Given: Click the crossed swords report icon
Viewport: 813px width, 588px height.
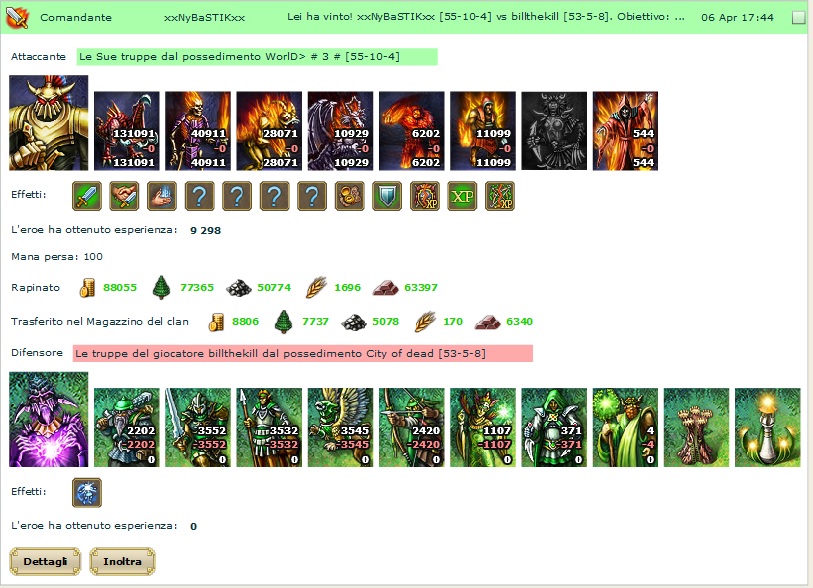Looking at the screenshot, I should (x=18, y=17).
